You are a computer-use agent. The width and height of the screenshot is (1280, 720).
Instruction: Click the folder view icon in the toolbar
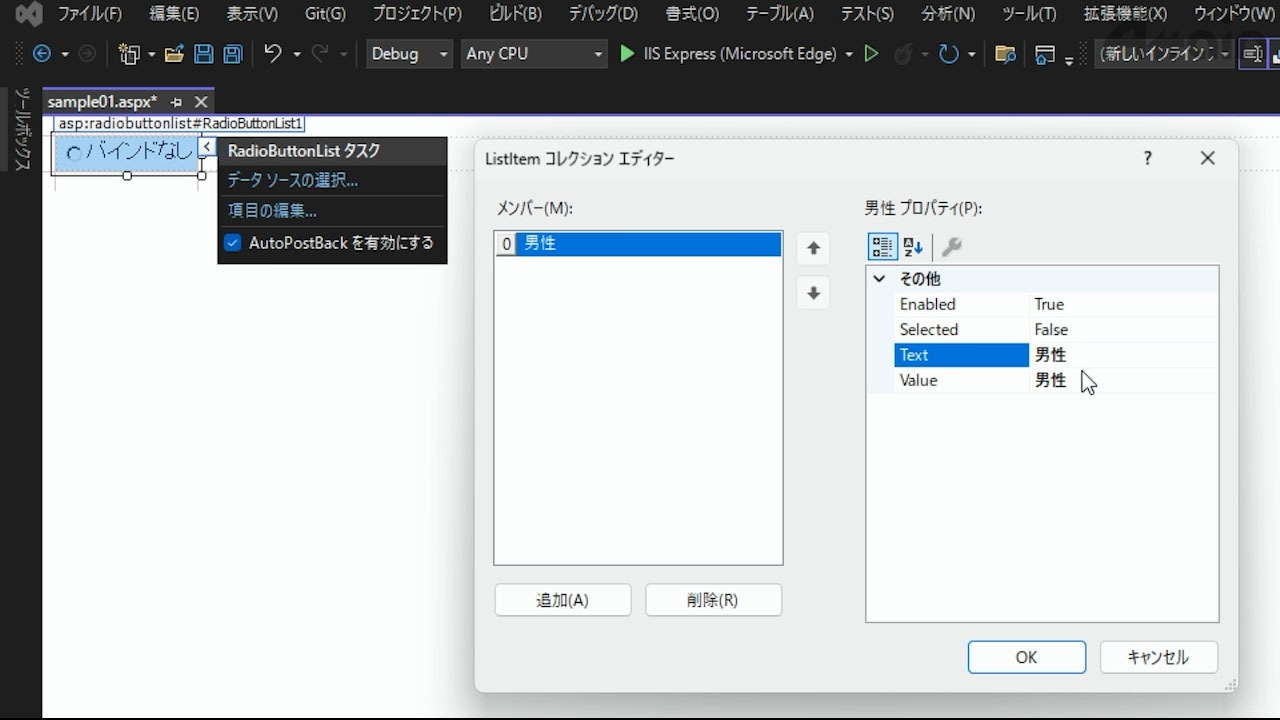[1006, 54]
